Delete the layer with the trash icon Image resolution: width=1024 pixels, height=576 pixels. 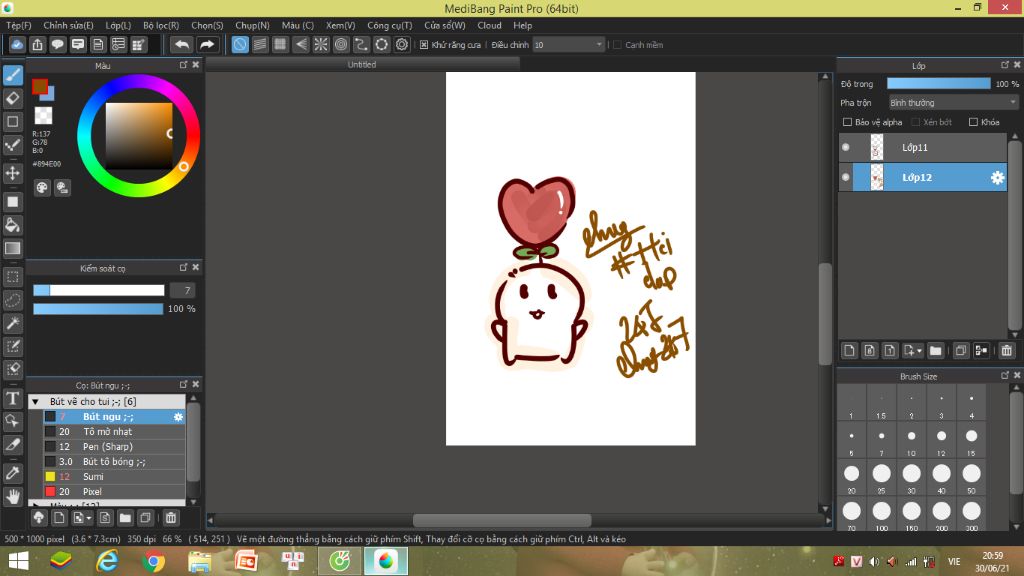[x=1006, y=351]
